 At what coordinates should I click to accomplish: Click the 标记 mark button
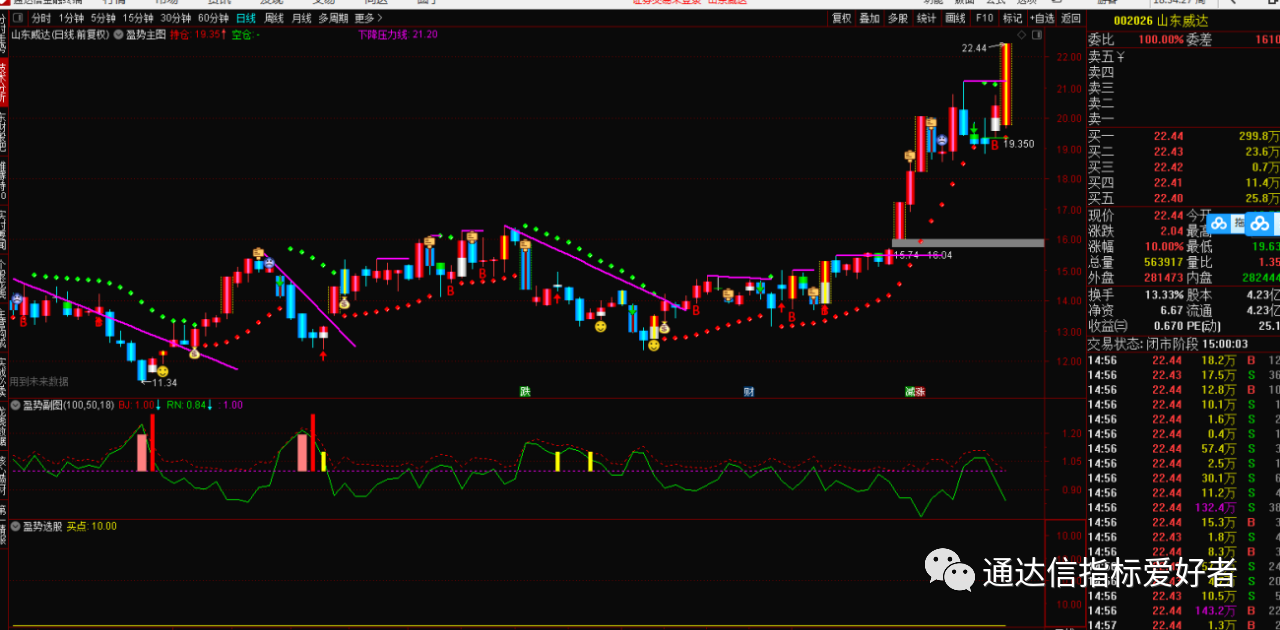(1013, 18)
